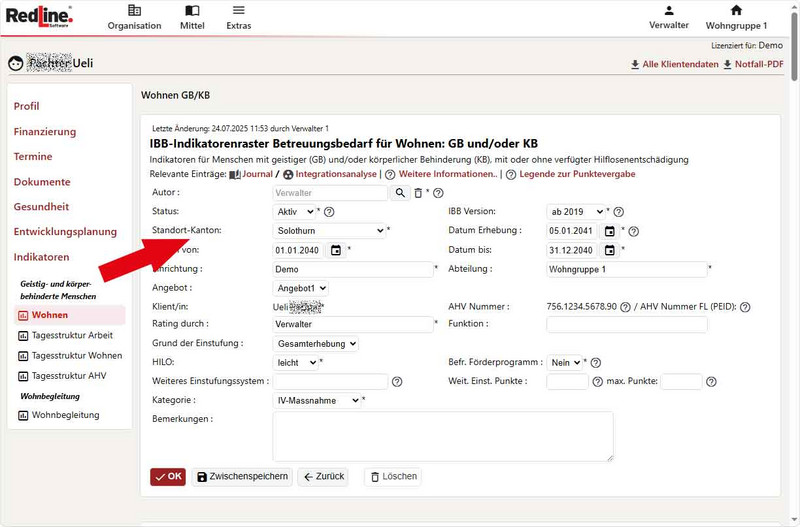The width and height of the screenshot is (800, 527).
Task: Expand the Kategorie IV-Massnahme dropdown
Action: [317, 401]
